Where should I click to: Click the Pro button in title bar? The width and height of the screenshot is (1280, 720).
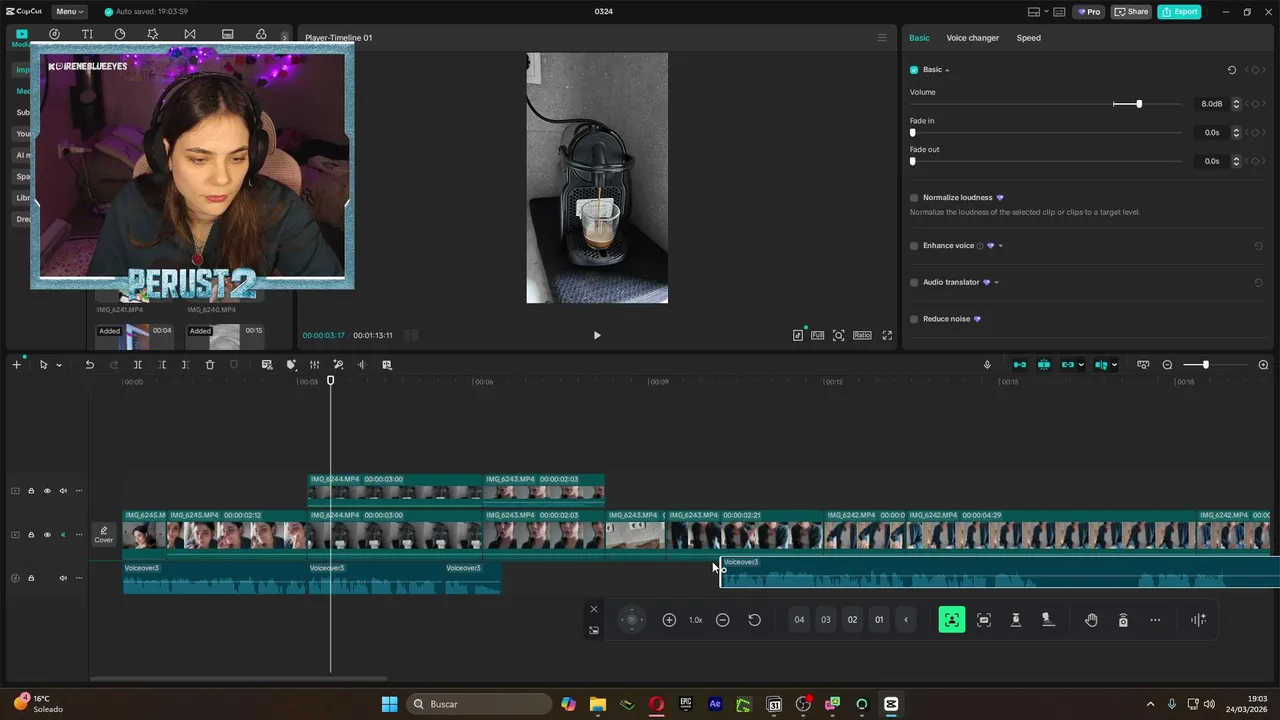click(1088, 12)
